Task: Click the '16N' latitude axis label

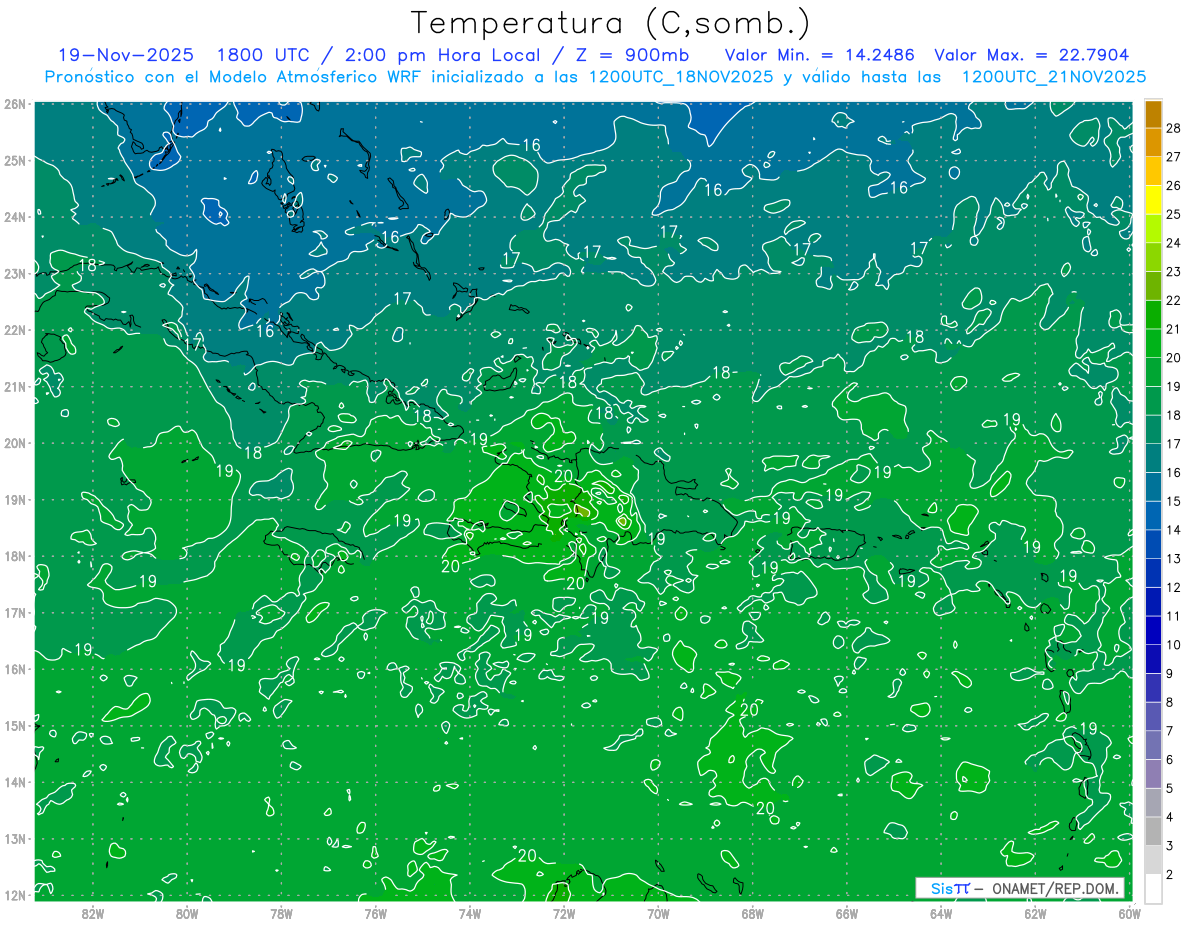Action: [14, 669]
